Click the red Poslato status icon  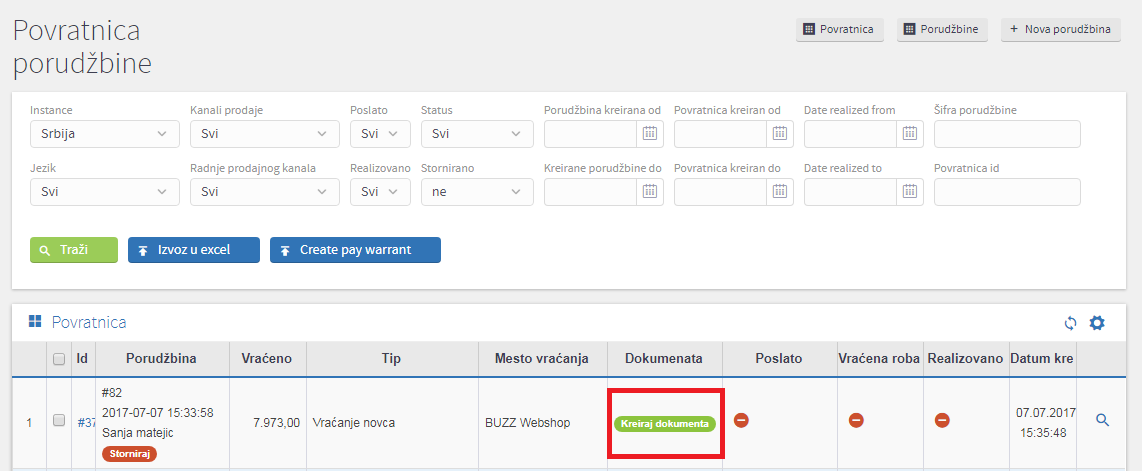[741, 420]
